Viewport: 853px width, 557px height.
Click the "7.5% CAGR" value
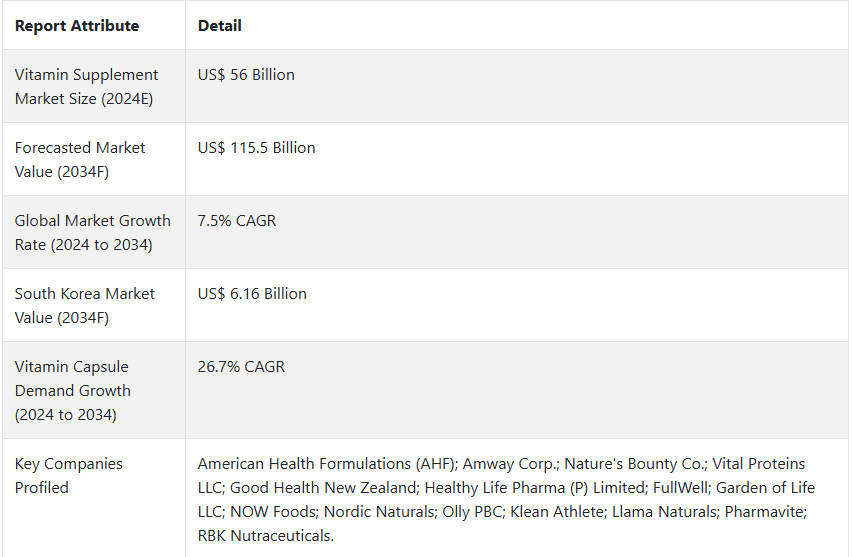pos(237,221)
